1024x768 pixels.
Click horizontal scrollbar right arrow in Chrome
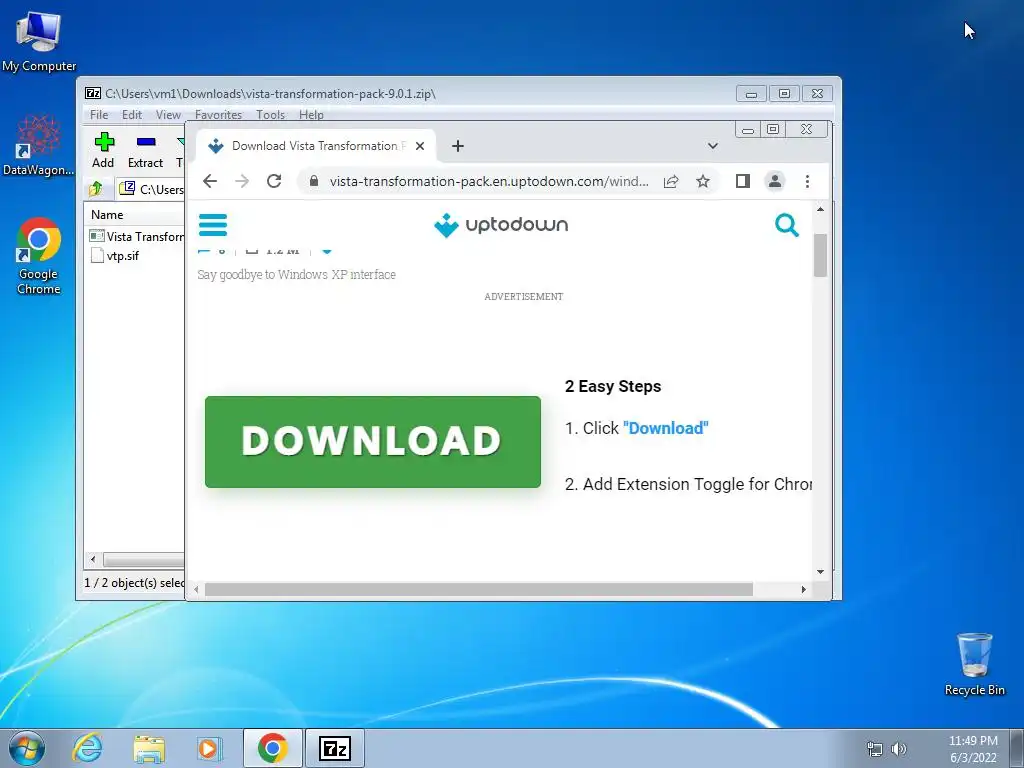(804, 589)
